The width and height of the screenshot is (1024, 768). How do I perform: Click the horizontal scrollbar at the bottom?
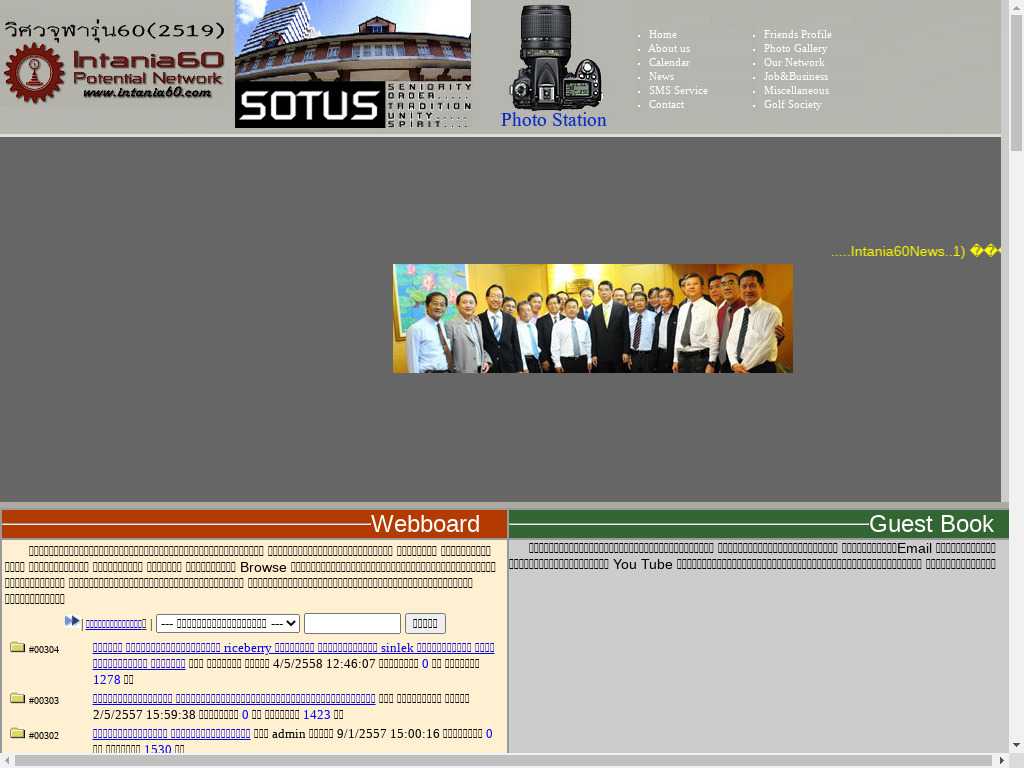tap(505, 761)
